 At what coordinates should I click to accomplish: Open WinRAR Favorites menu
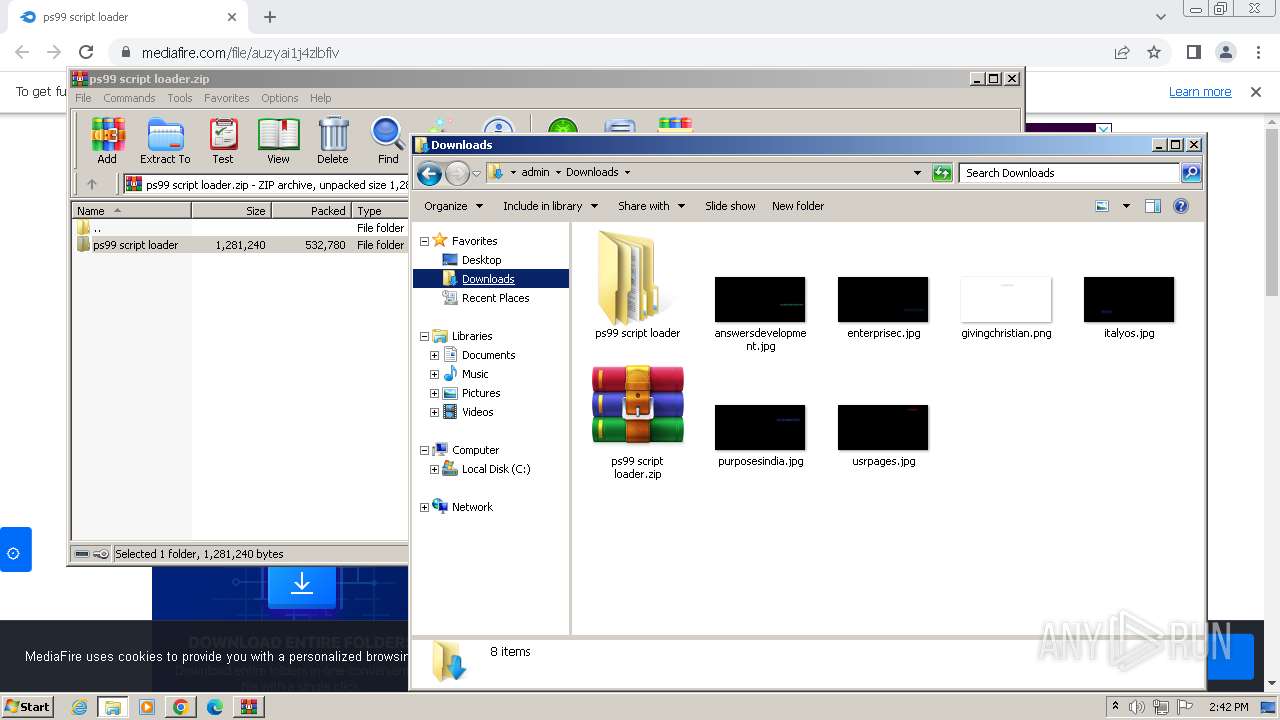tap(227, 98)
